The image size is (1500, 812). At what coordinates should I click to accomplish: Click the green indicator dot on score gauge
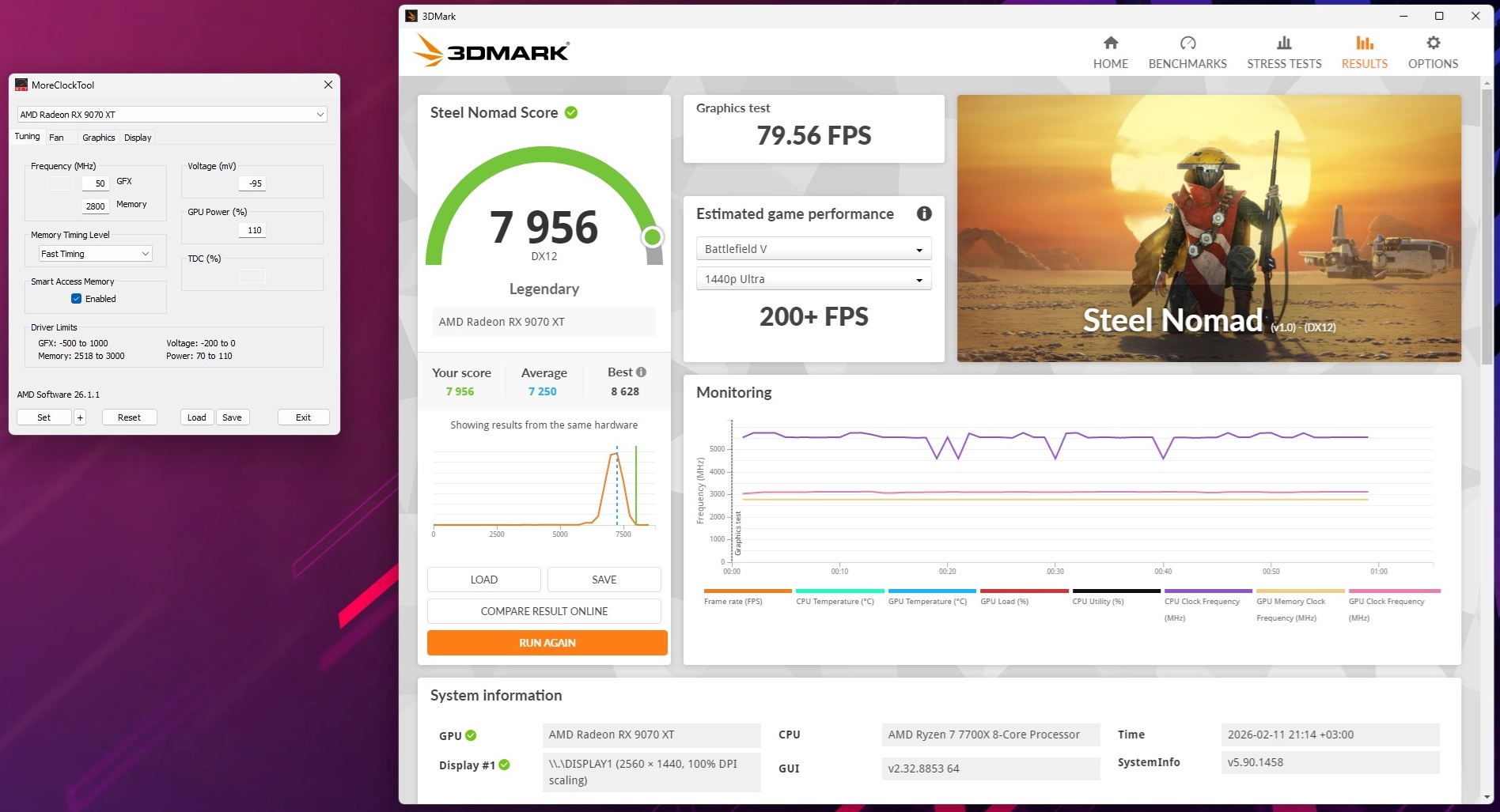click(653, 236)
